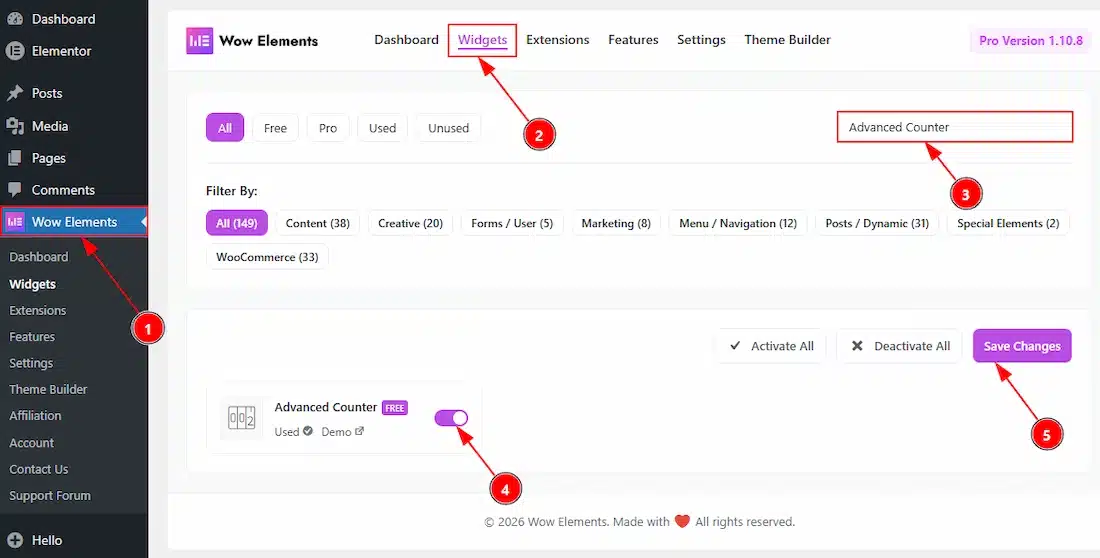Select the Unused filter pill
The image size is (1100, 558).
click(x=448, y=128)
